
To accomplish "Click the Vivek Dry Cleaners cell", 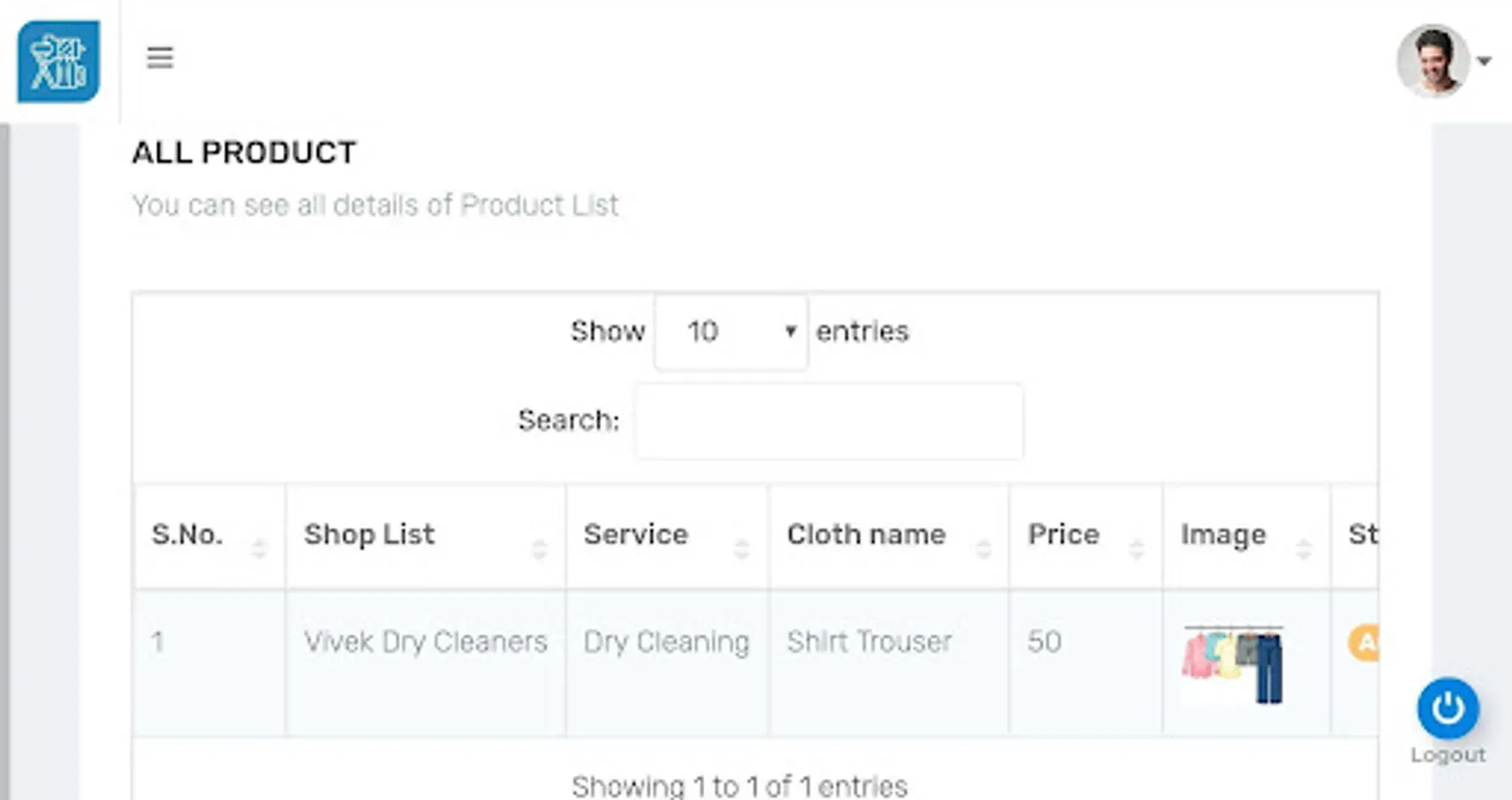I will point(425,642).
